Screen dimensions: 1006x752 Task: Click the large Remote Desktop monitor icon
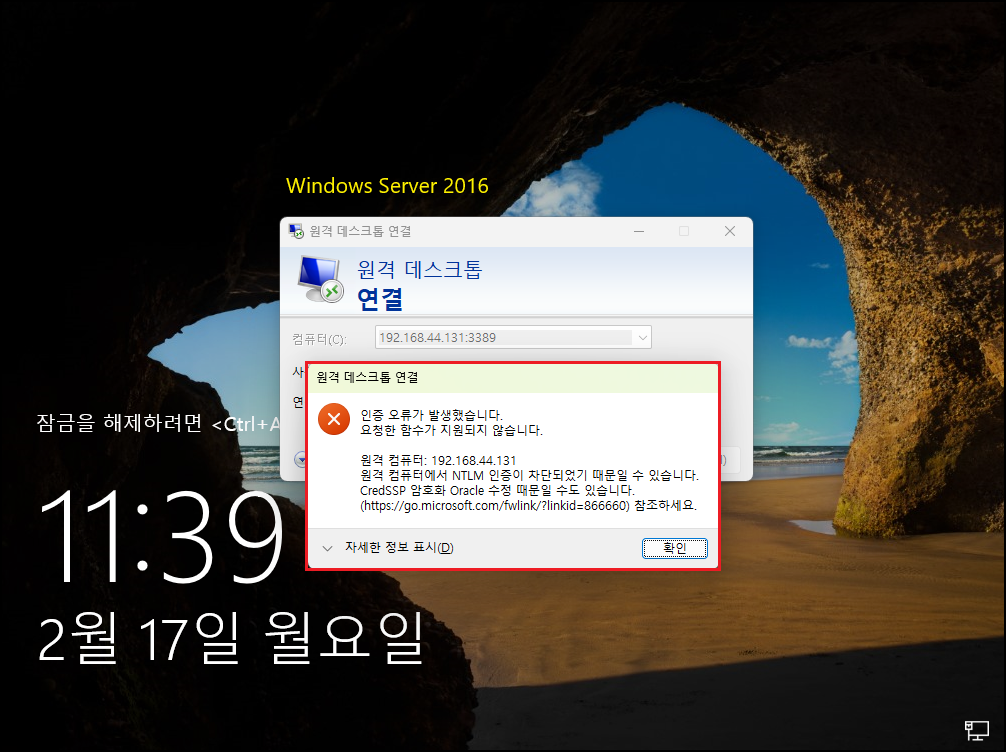click(x=320, y=279)
